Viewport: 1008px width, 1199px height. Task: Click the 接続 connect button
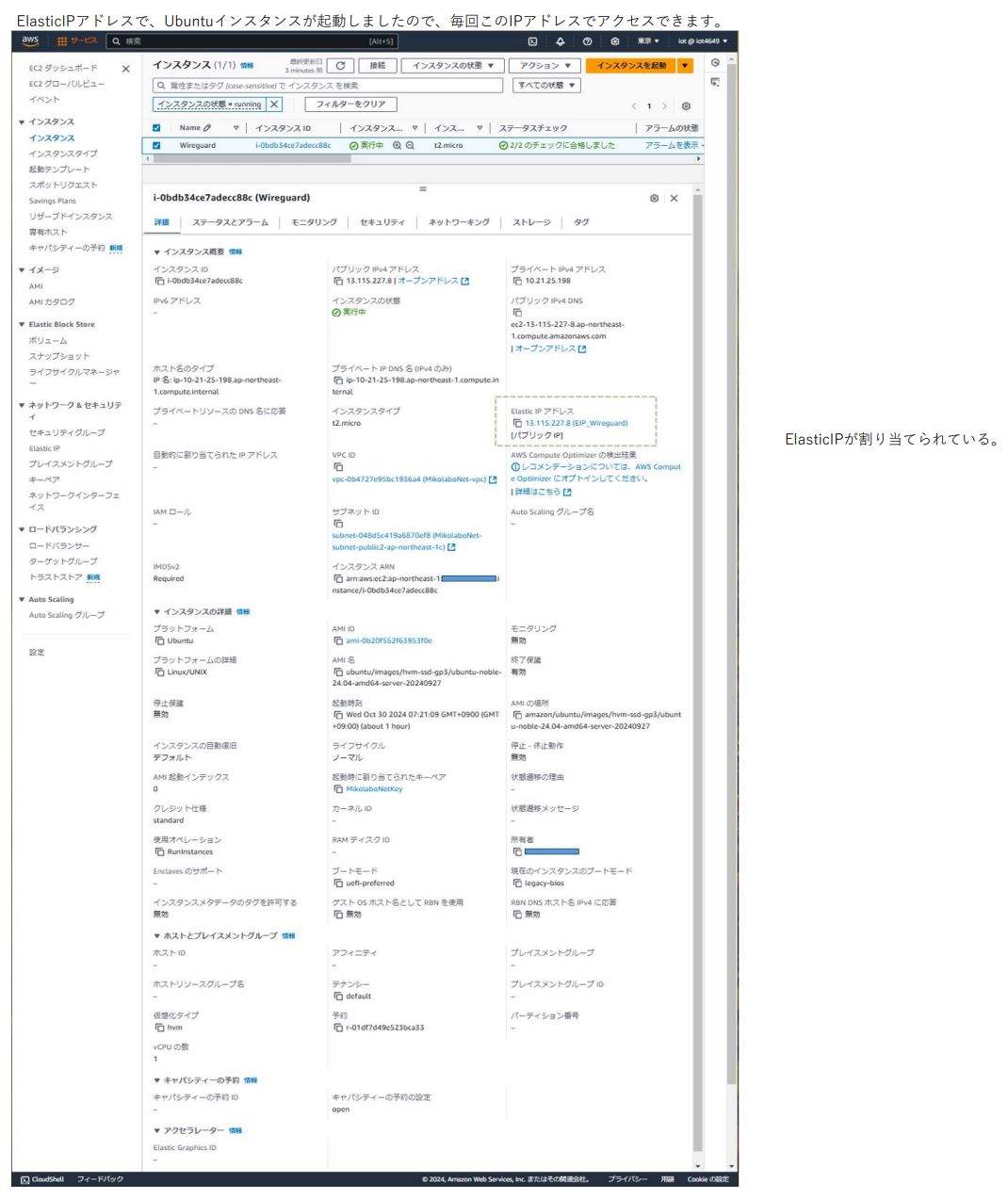378,66
